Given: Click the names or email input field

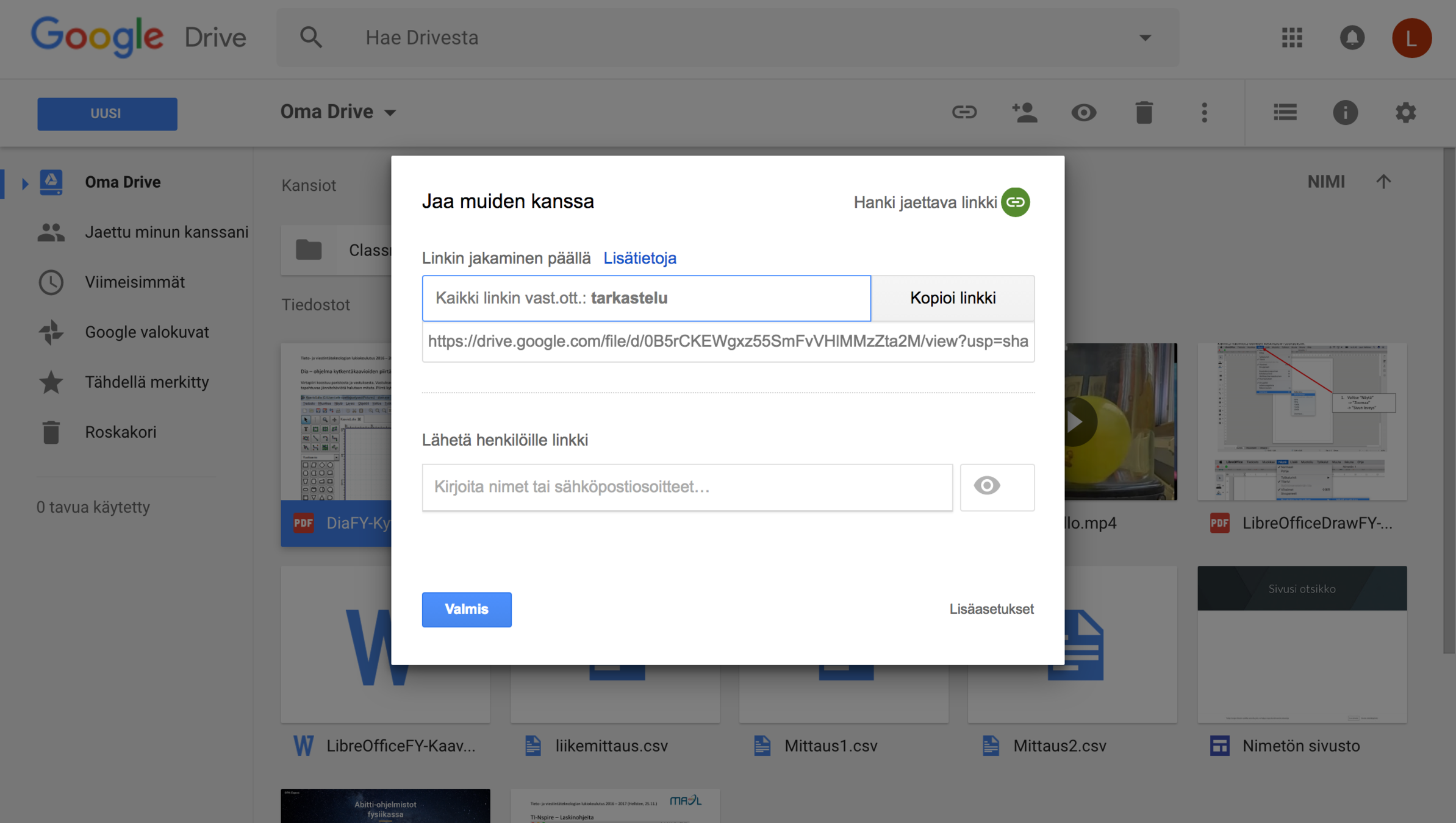Looking at the screenshot, I should (x=687, y=486).
